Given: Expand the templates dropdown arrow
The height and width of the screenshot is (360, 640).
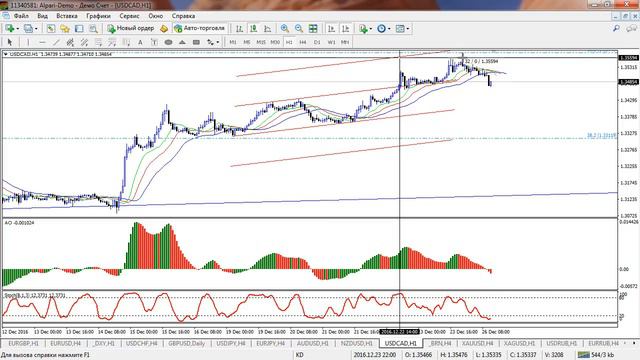Looking at the screenshot, I should pos(408,29).
